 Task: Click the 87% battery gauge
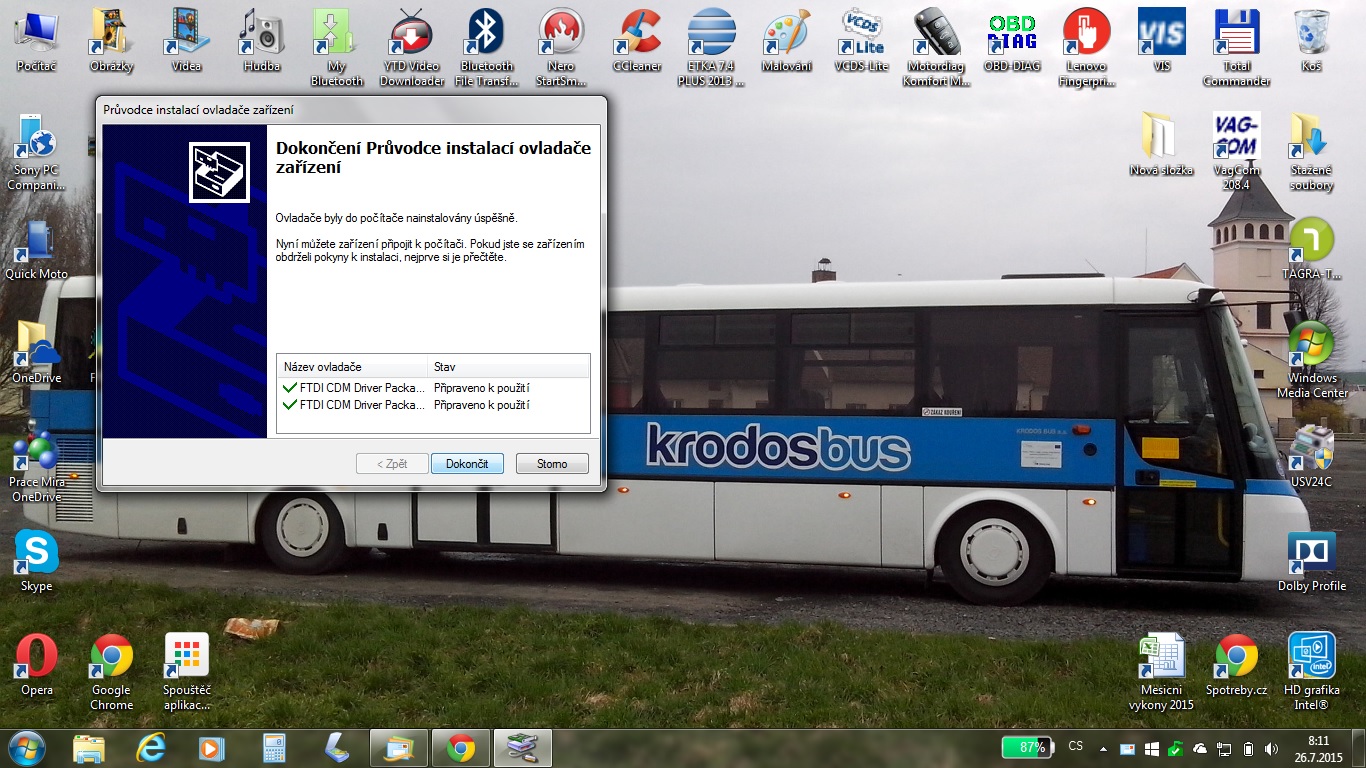(1028, 747)
